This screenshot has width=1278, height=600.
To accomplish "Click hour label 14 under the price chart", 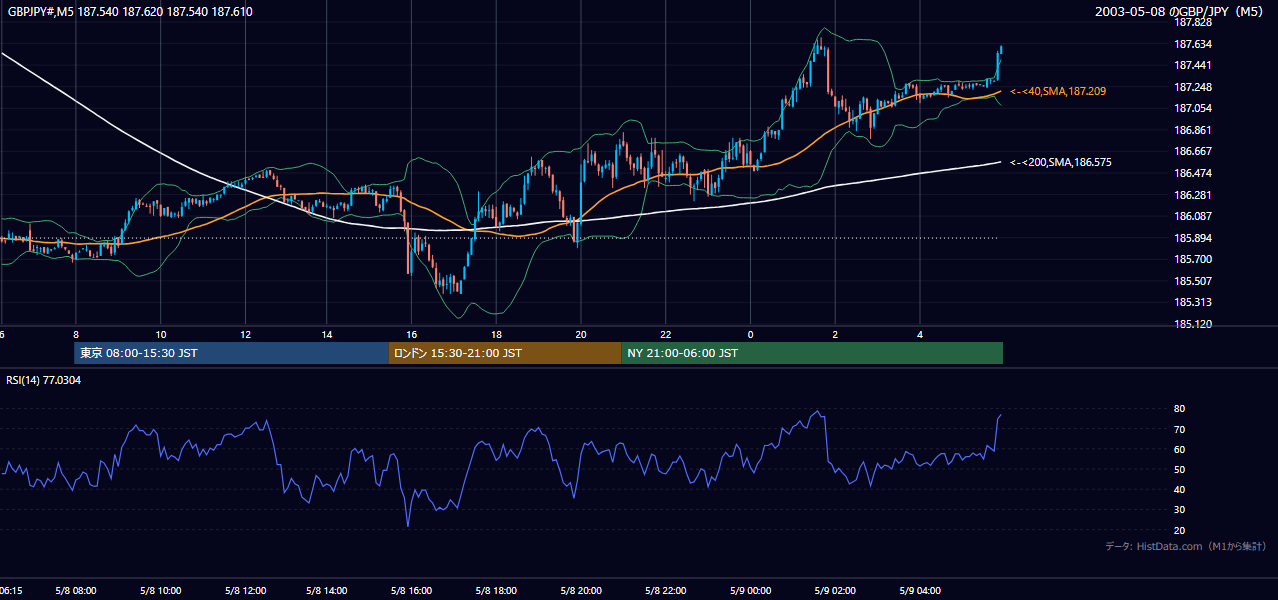I will point(328,333).
